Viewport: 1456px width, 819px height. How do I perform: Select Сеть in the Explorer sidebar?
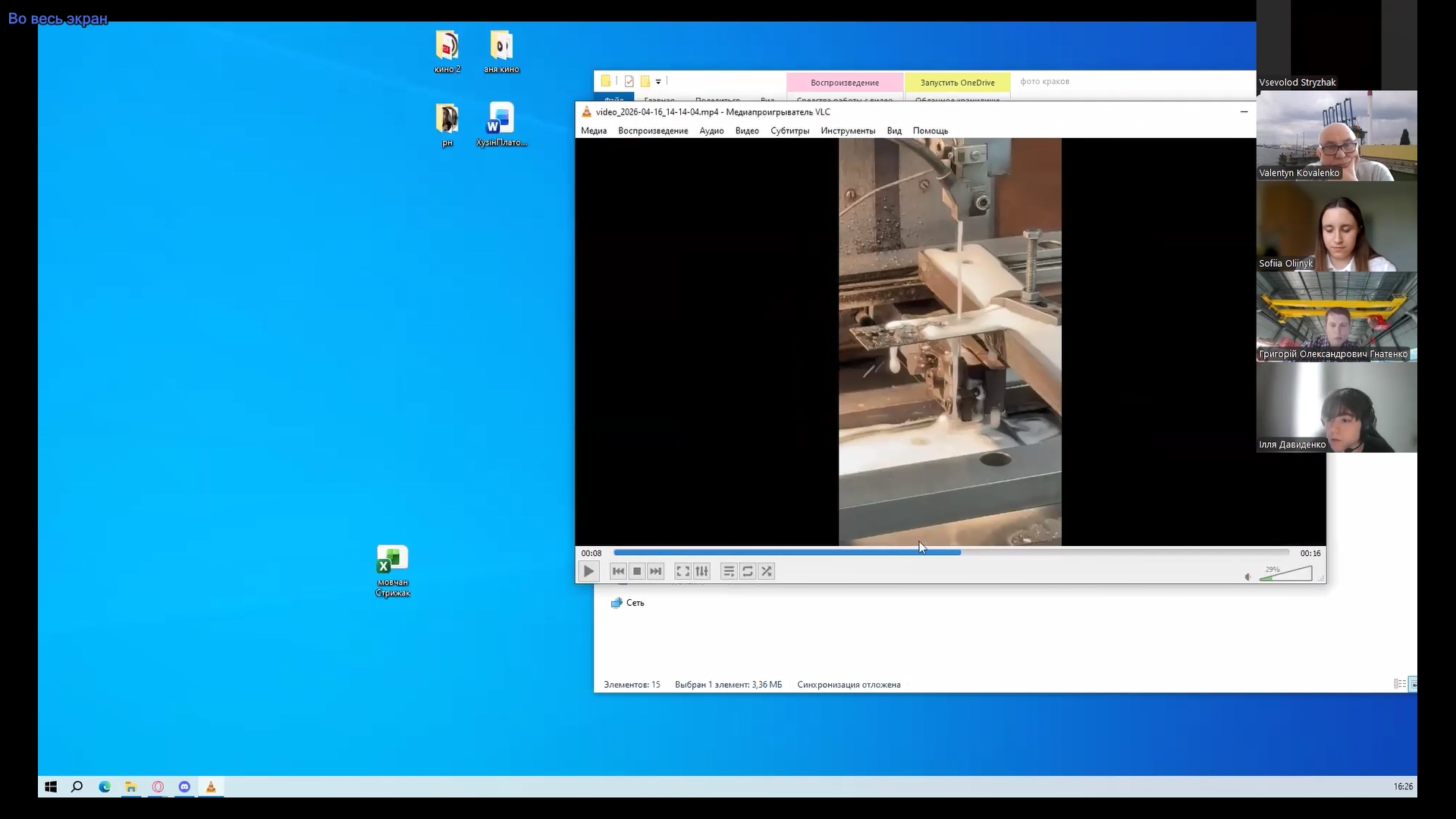(x=635, y=603)
